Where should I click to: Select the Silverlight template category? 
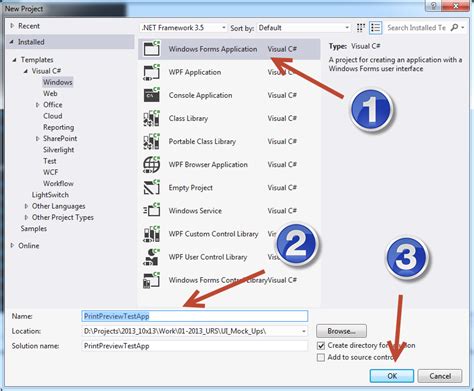[59, 150]
